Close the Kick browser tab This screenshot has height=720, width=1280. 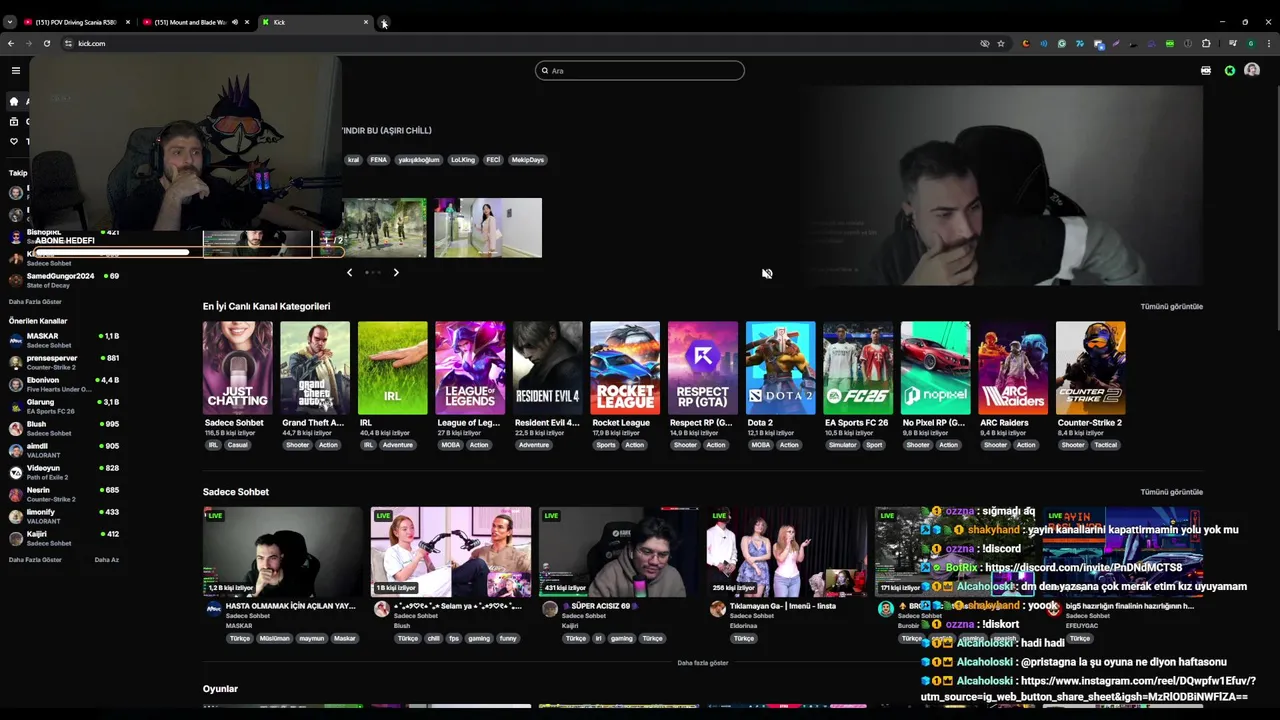pos(366,22)
